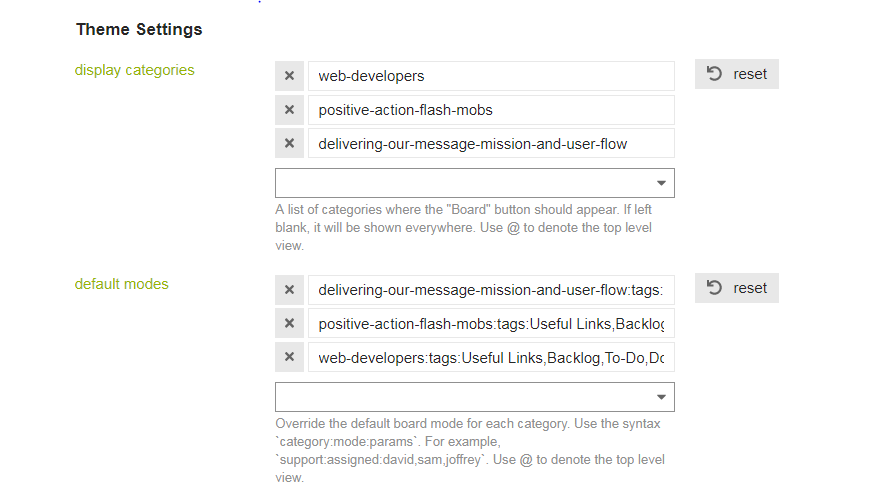Remove delivering-our-message default mode entry

click(x=289, y=290)
